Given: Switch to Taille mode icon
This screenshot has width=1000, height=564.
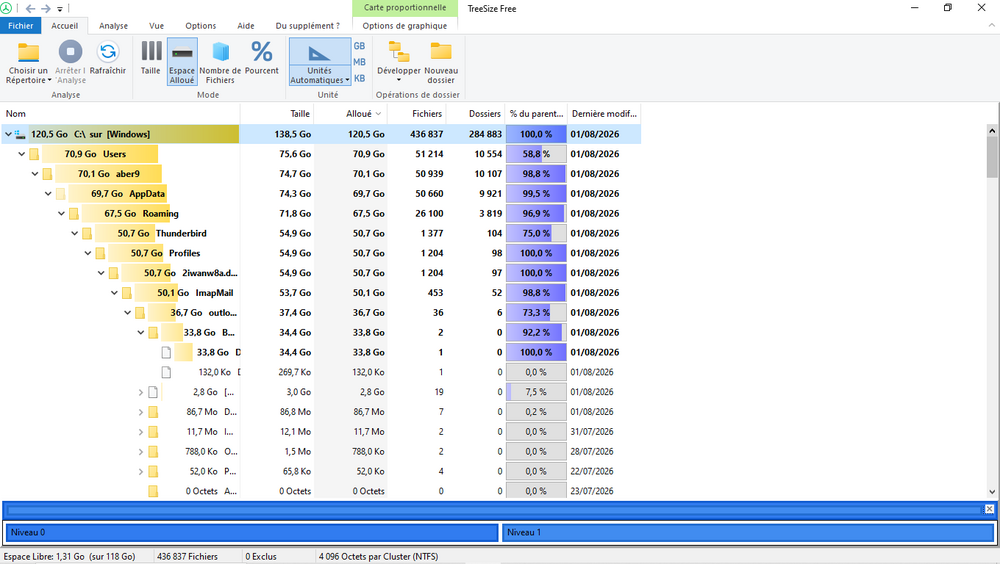Looking at the screenshot, I should pyautogui.click(x=151, y=52).
